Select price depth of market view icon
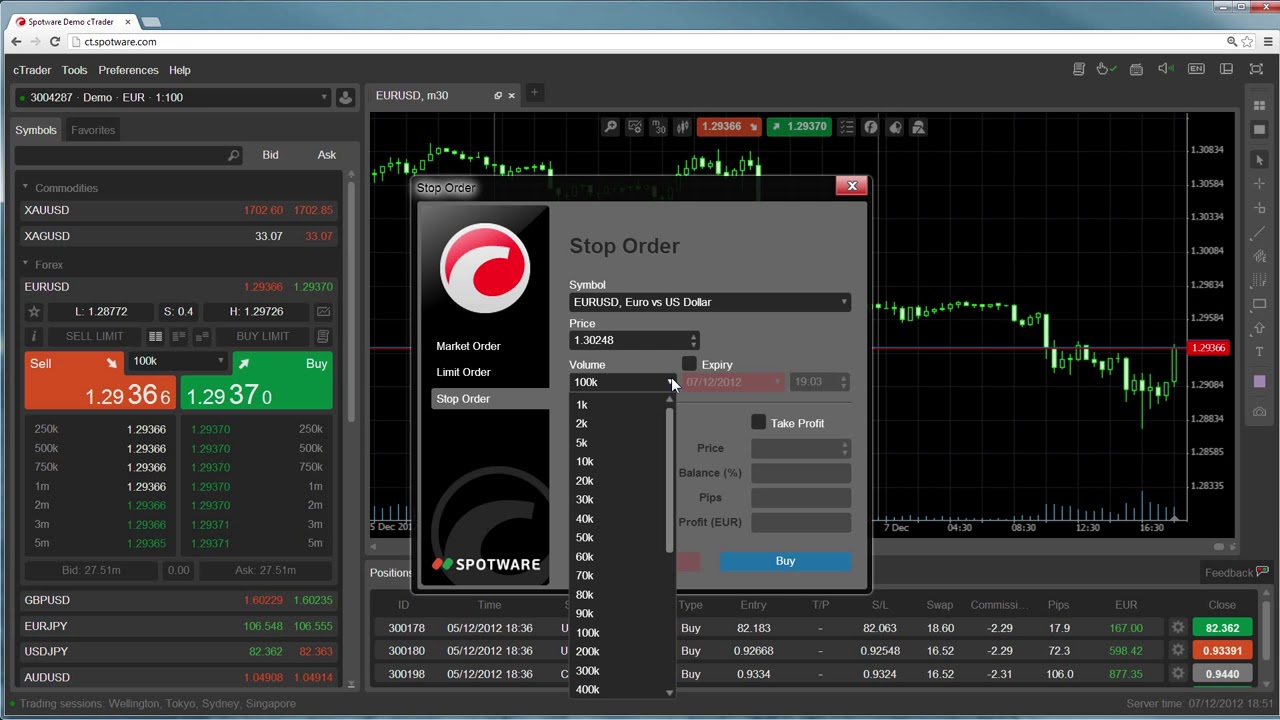The width and height of the screenshot is (1280, 720). [x=178, y=336]
